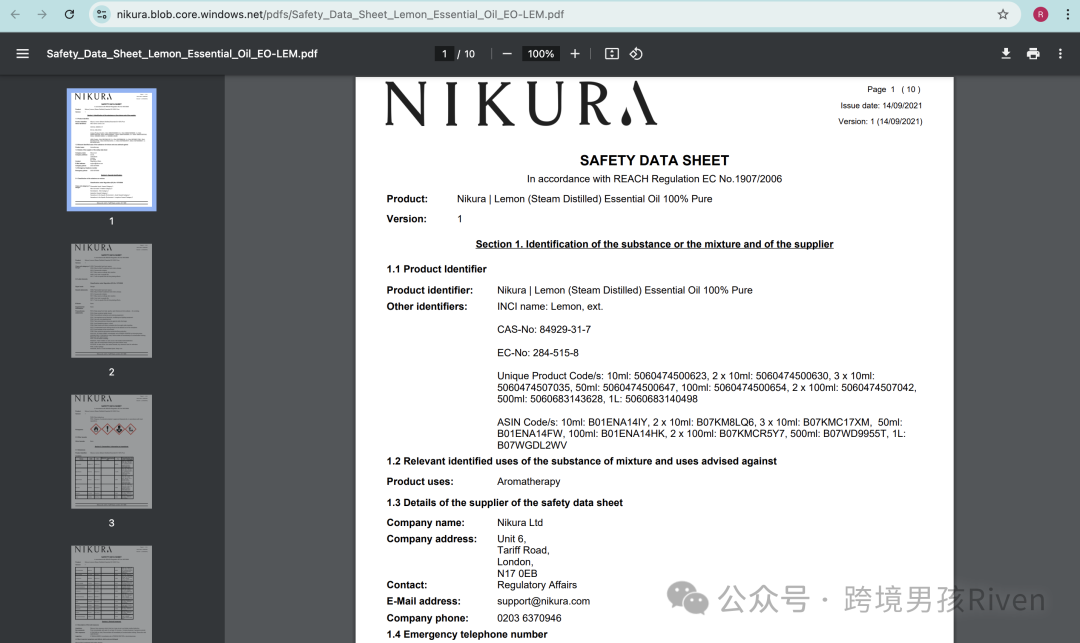Click the N17 0EB postcode
1080x643 pixels.
coord(517,573)
